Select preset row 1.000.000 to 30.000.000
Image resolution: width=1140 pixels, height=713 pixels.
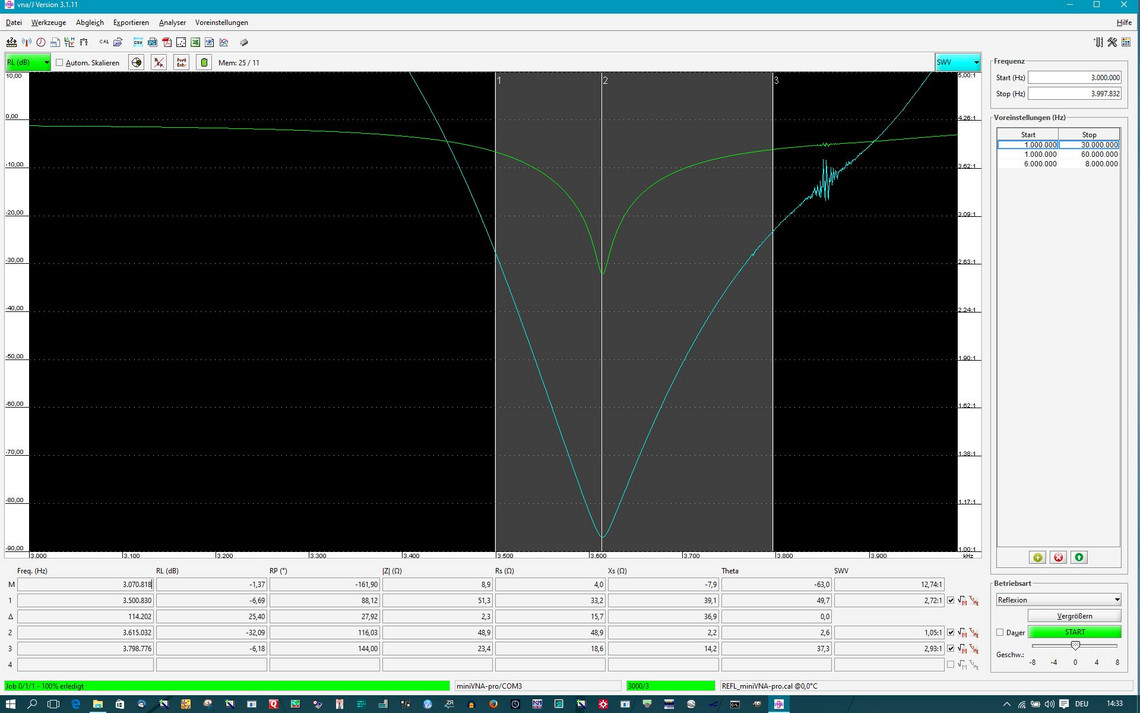tap(1058, 145)
